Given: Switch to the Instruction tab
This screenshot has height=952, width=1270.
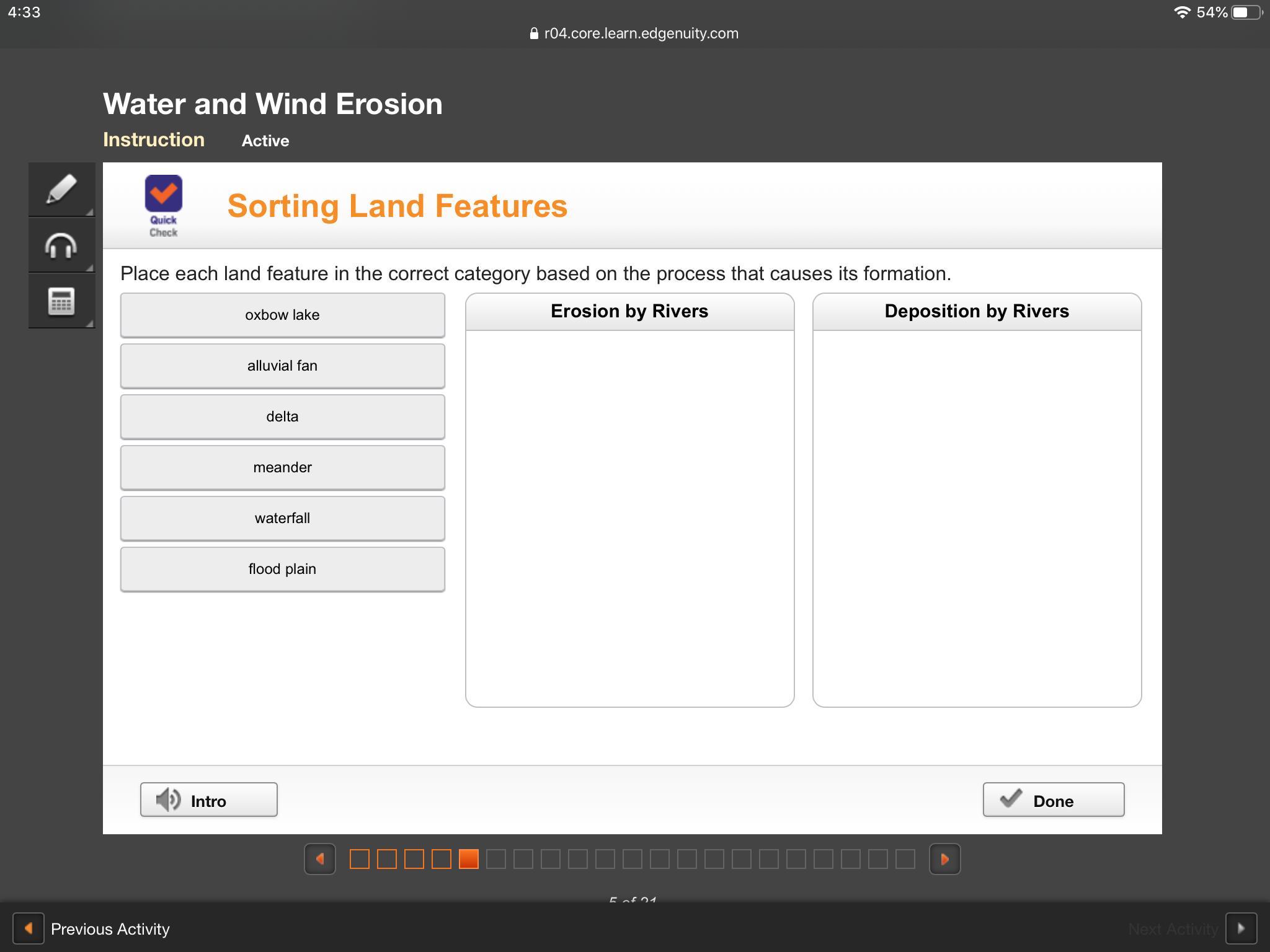Looking at the screenshot, I should pyautogui.click(x=154, y=140).
